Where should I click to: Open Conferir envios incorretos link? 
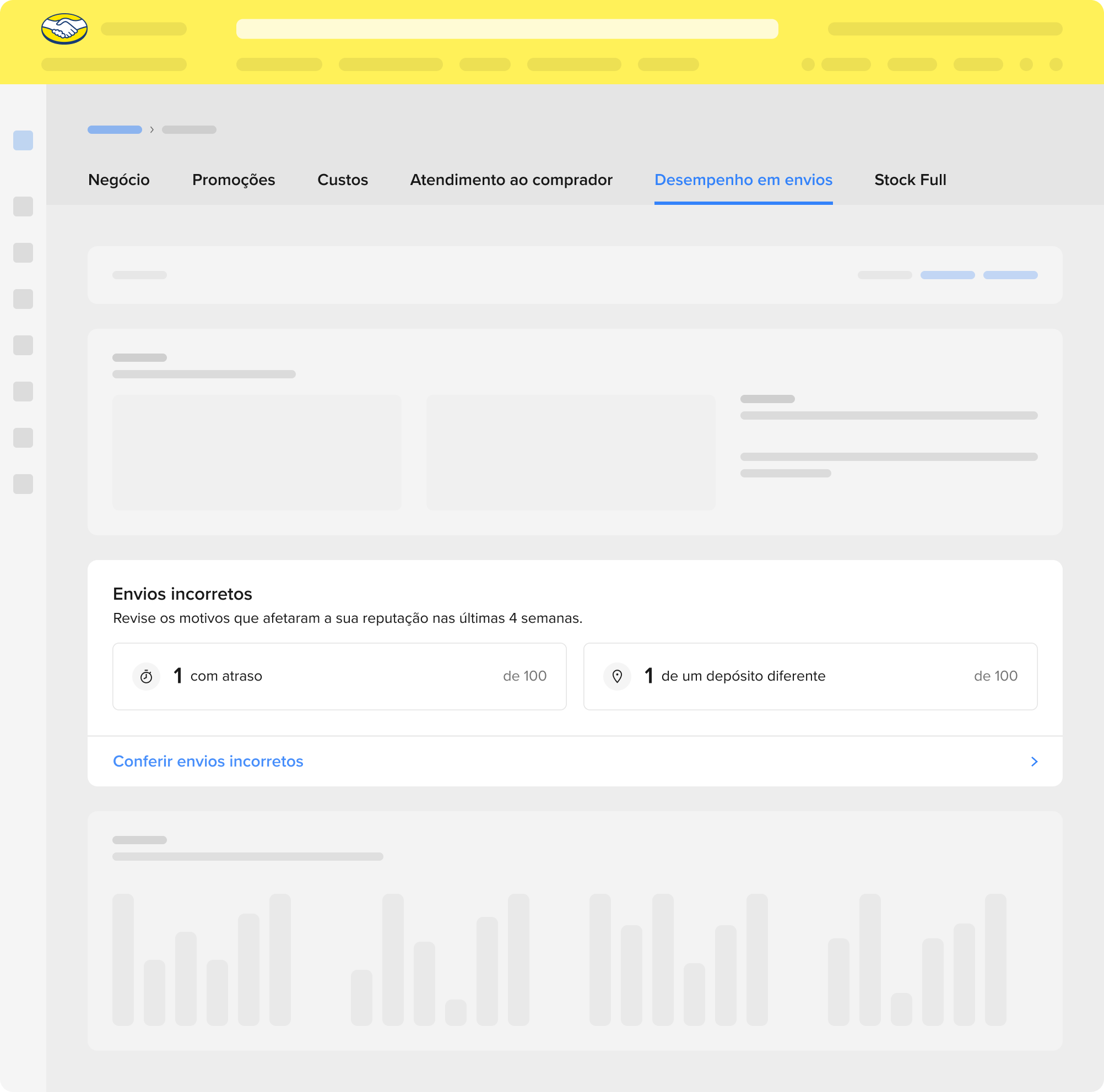click(x=208, y=761)
